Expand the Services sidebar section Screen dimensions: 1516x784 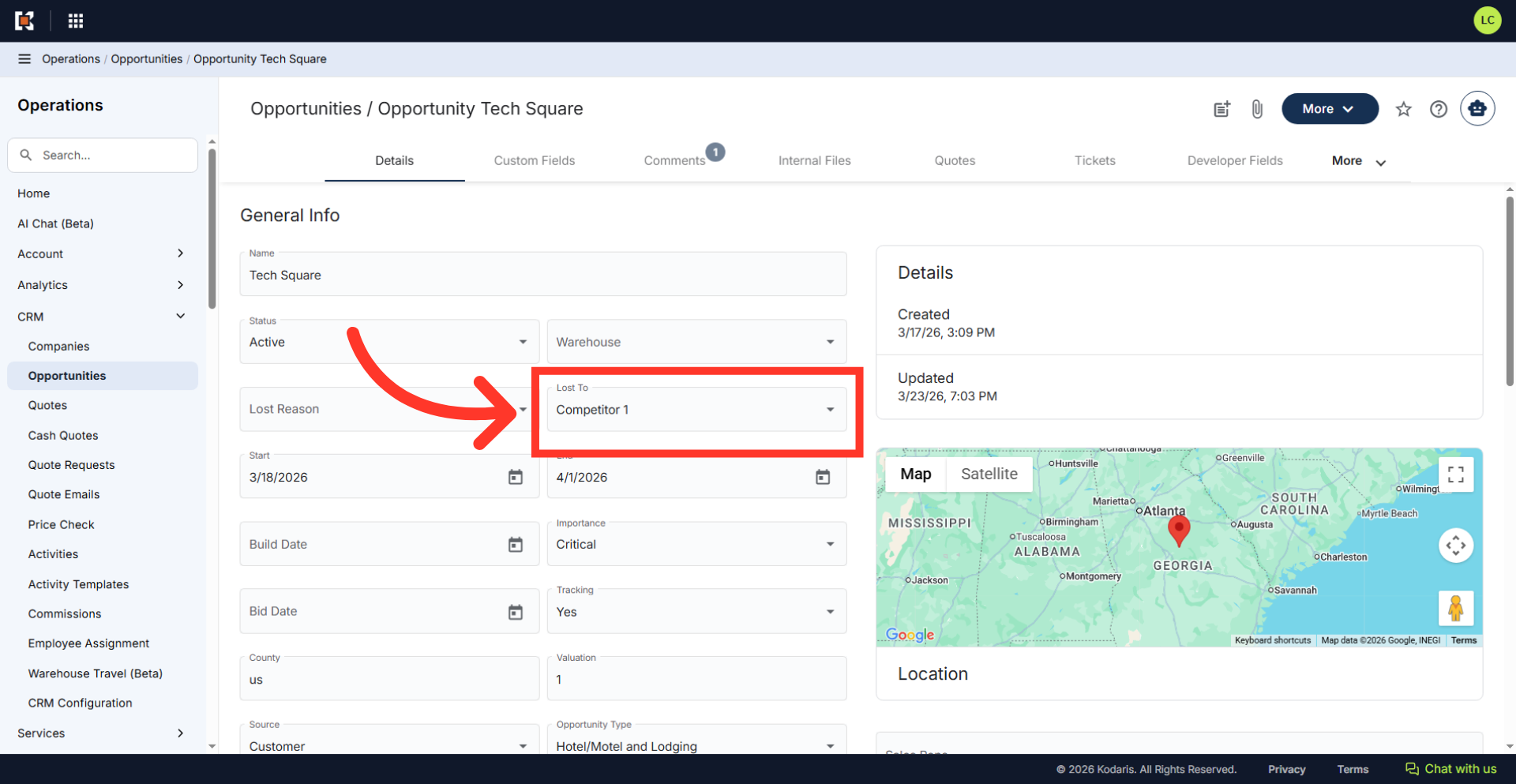click(x=102, y=733)
